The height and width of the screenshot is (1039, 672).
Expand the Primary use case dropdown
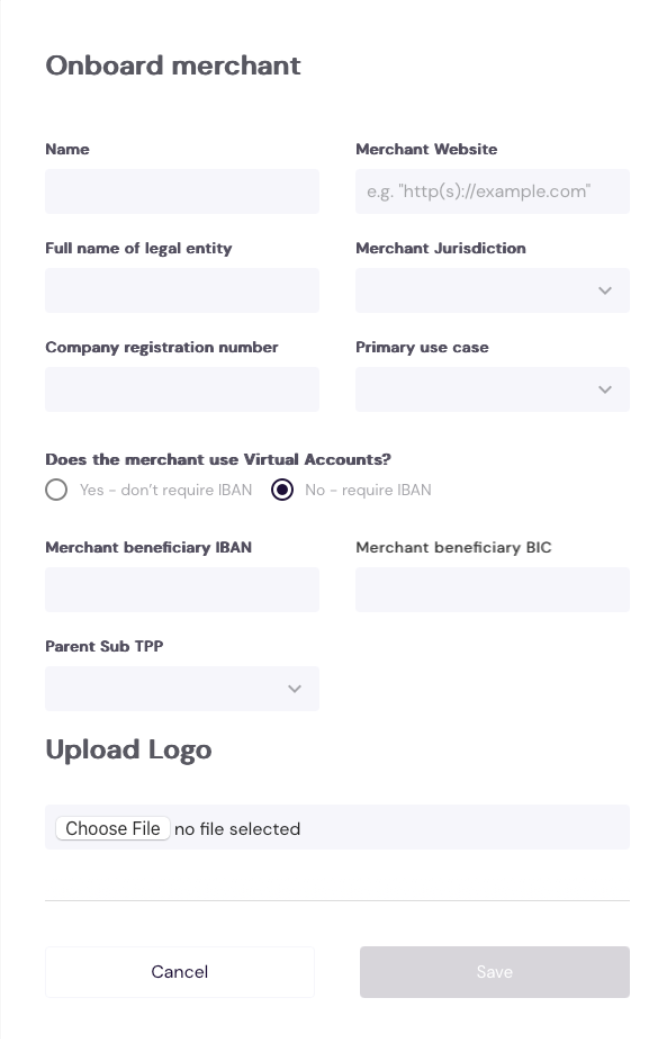[480, 389]
